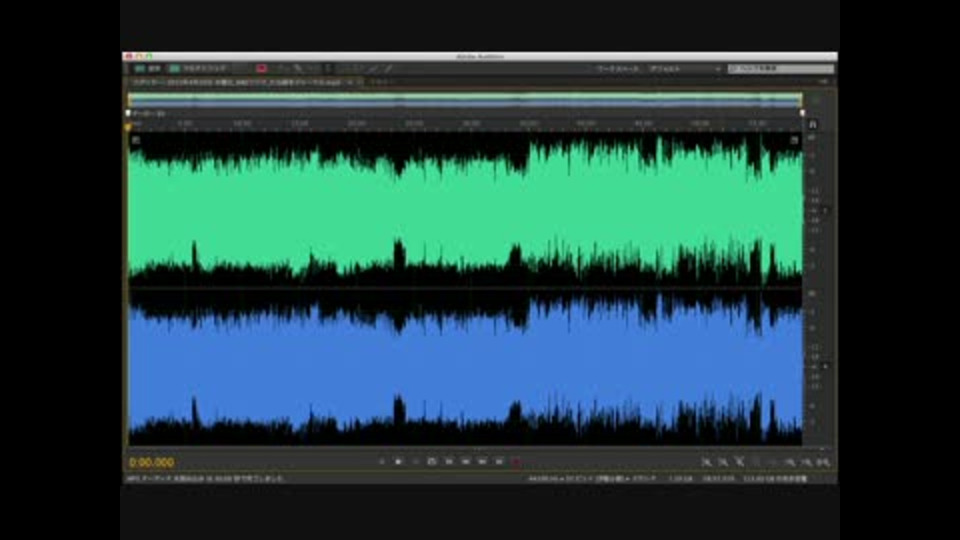Click the Fast Forward transport button
The height and width of the screenshot is (540, 960).
click(482, 462)
